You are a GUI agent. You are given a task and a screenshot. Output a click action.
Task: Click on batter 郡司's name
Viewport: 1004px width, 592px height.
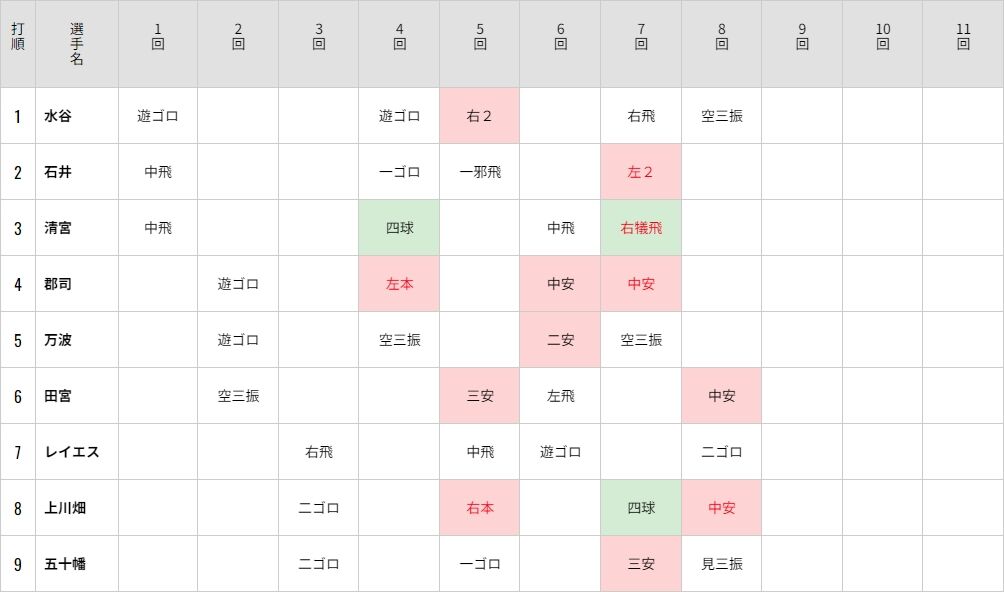coord(58,284)
